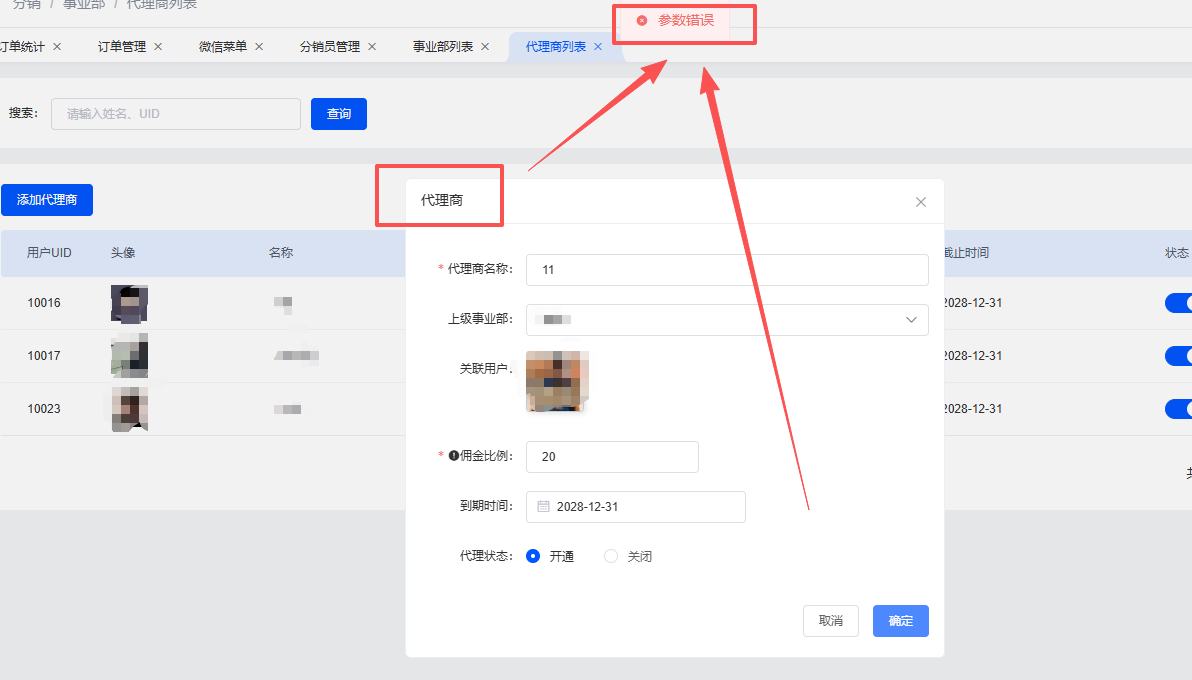
Task: Click the 添加代理商 button
Action: click(x=47, y=200)
